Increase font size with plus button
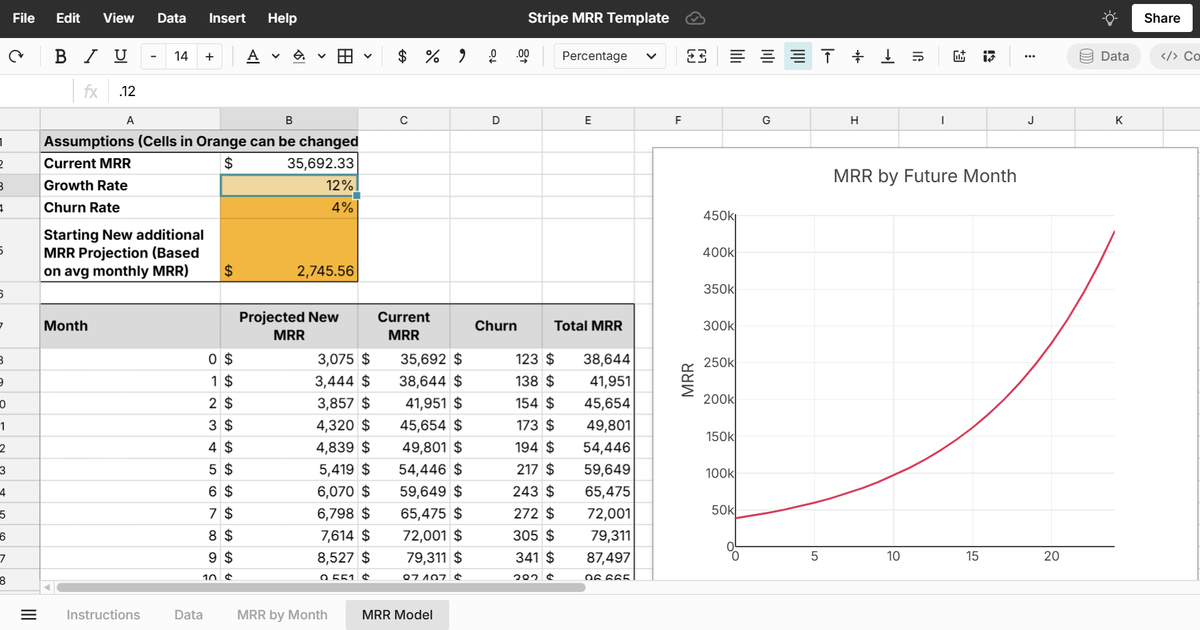1200x630 pixels. click(x=209, y=56)
